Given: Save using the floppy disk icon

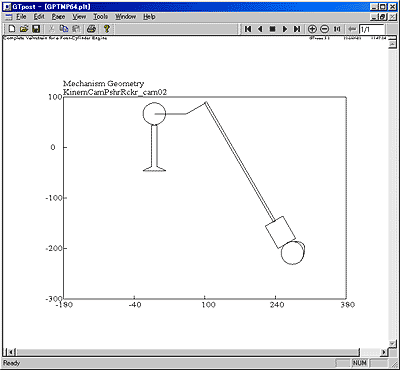Looking at the screenshot, I should point(36,29).
